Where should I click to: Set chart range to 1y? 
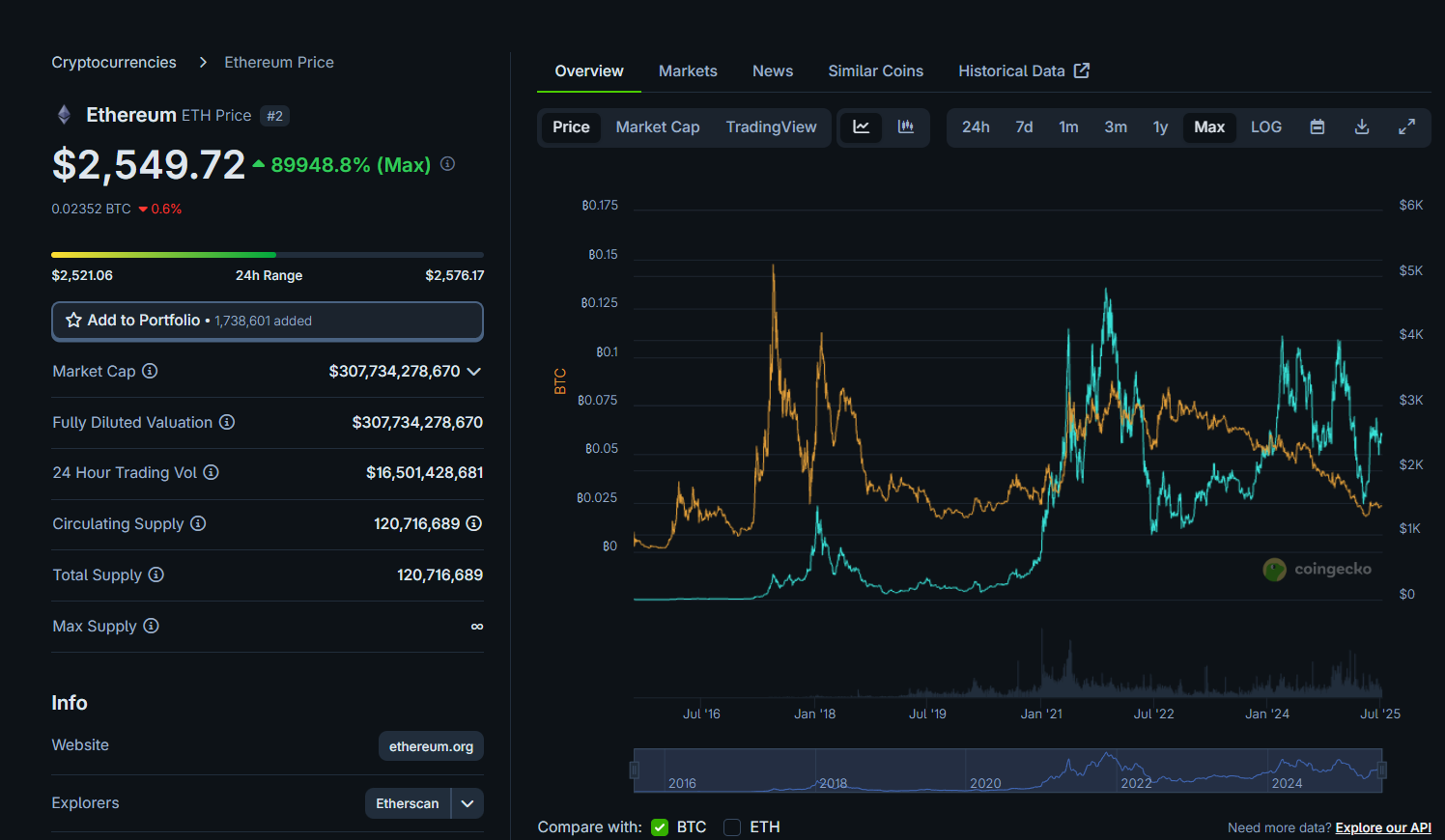[x=1160, y=127]
